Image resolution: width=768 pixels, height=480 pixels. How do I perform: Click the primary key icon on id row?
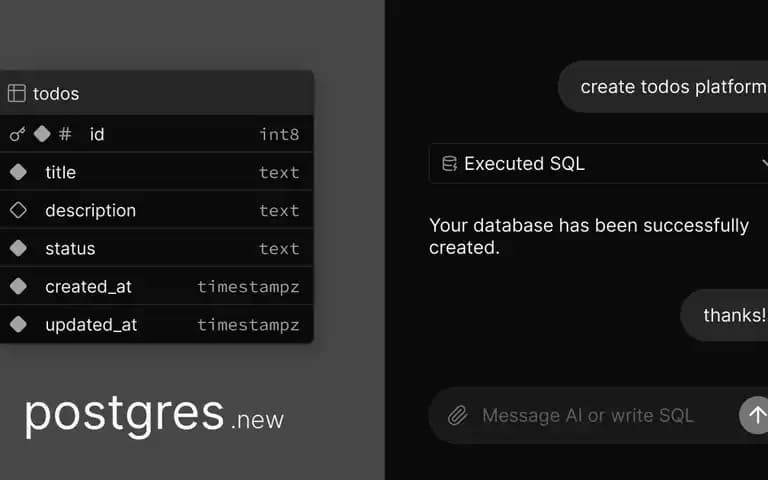pos(18,134)
